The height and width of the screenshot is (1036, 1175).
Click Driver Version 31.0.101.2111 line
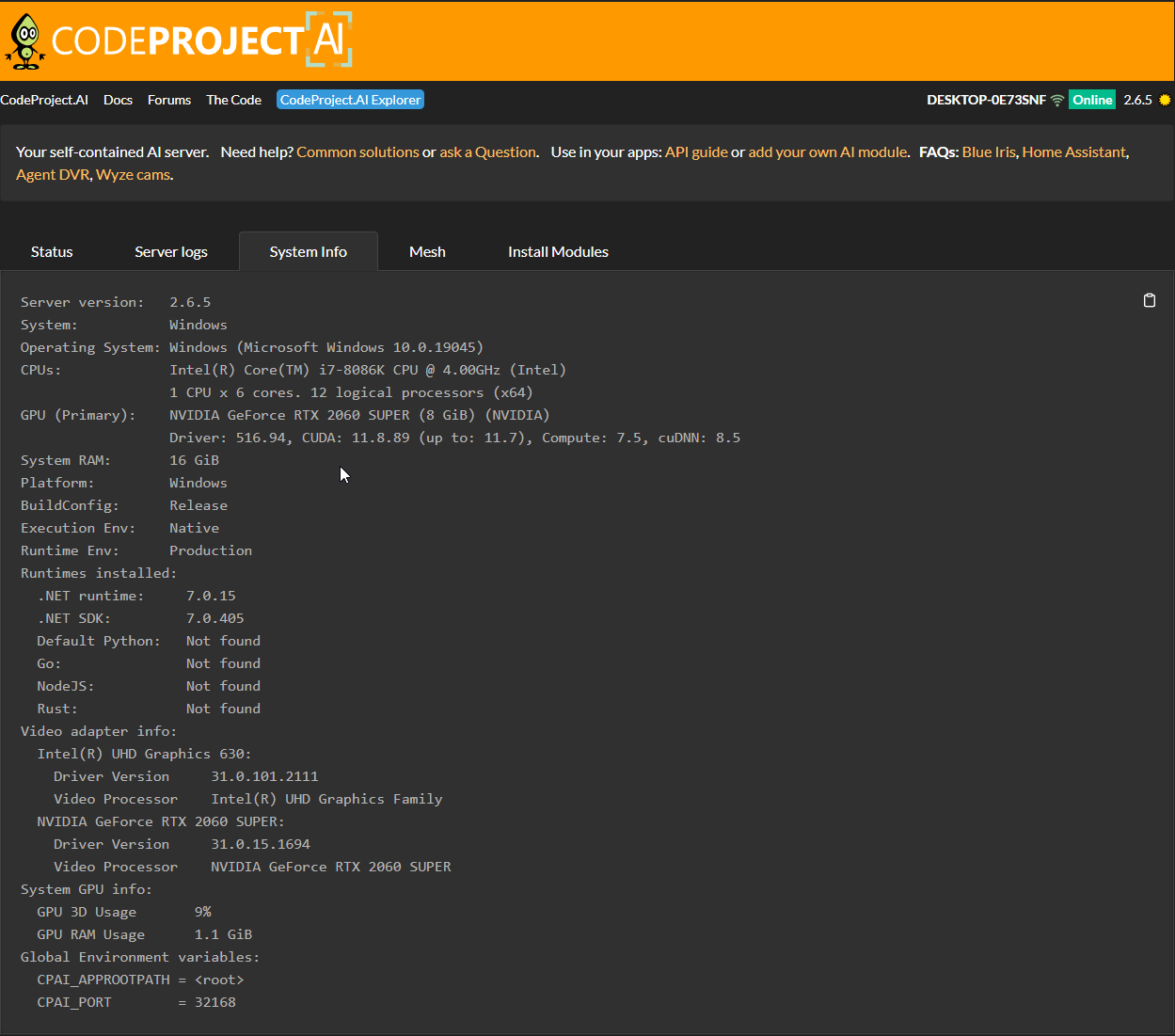point(186,776)
